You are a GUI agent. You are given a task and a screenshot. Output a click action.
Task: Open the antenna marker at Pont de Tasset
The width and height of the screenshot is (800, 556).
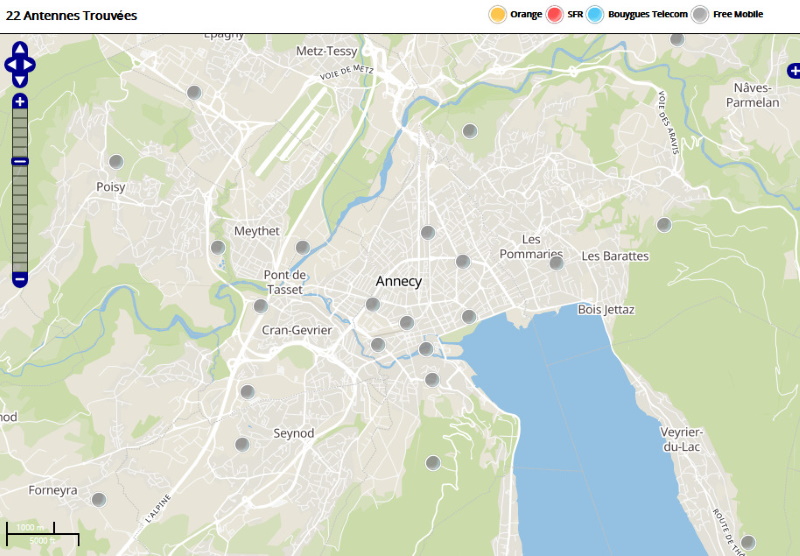pos(261,306)
